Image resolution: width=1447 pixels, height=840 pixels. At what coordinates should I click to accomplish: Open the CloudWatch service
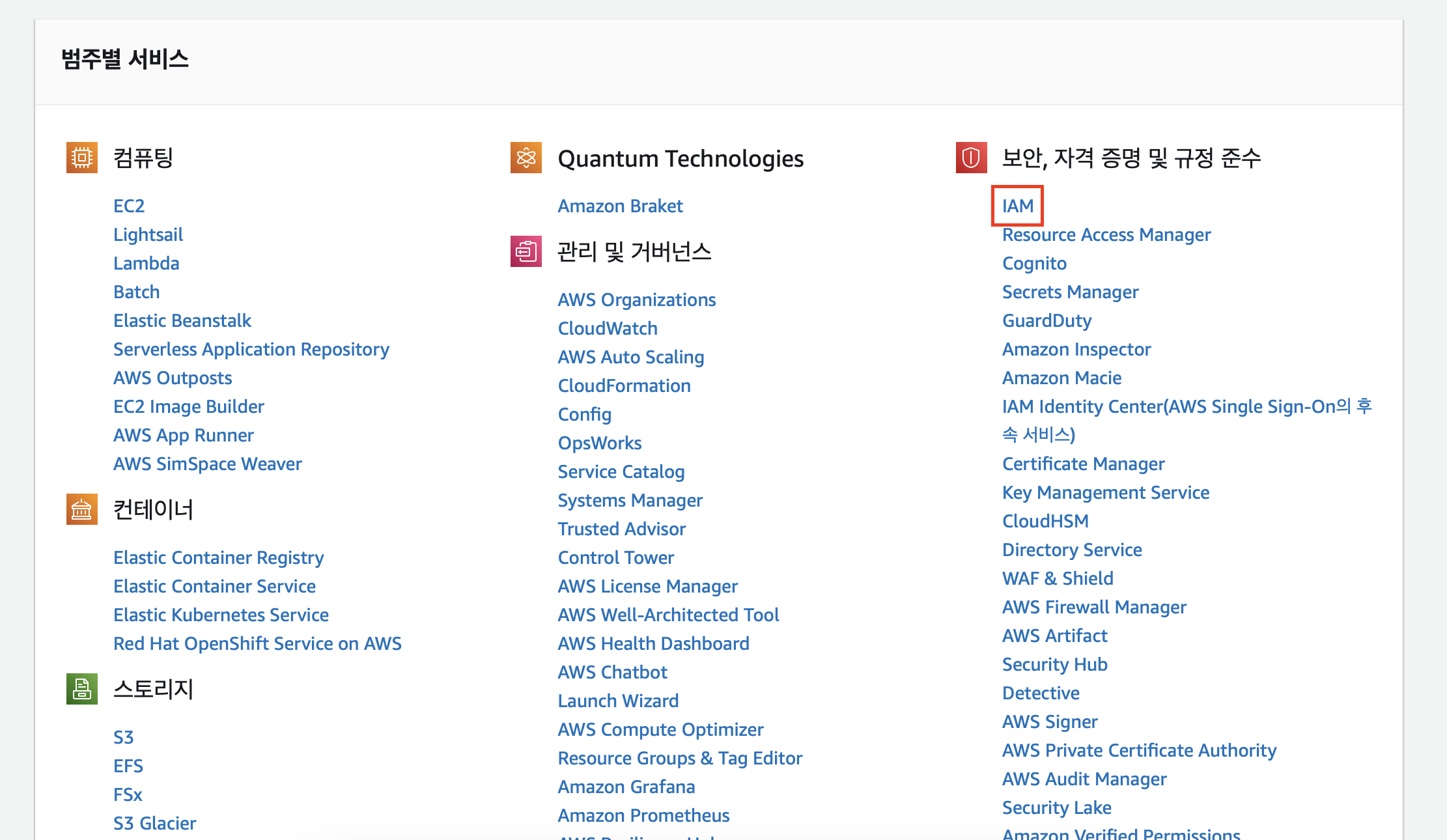tap(608, 328)
